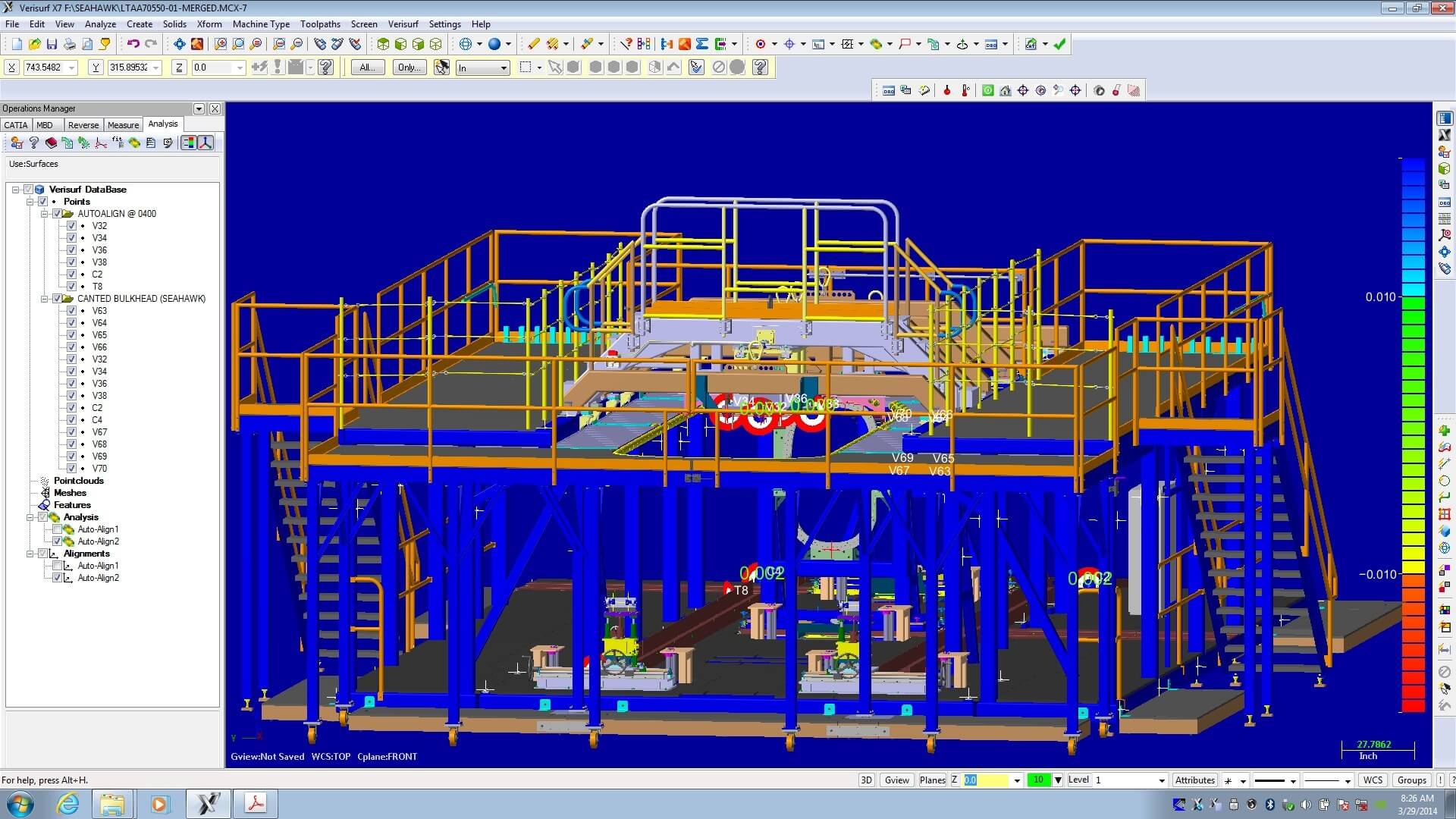Open the X coordinate dropdown
1456x819 pixels.
[71, 67]
